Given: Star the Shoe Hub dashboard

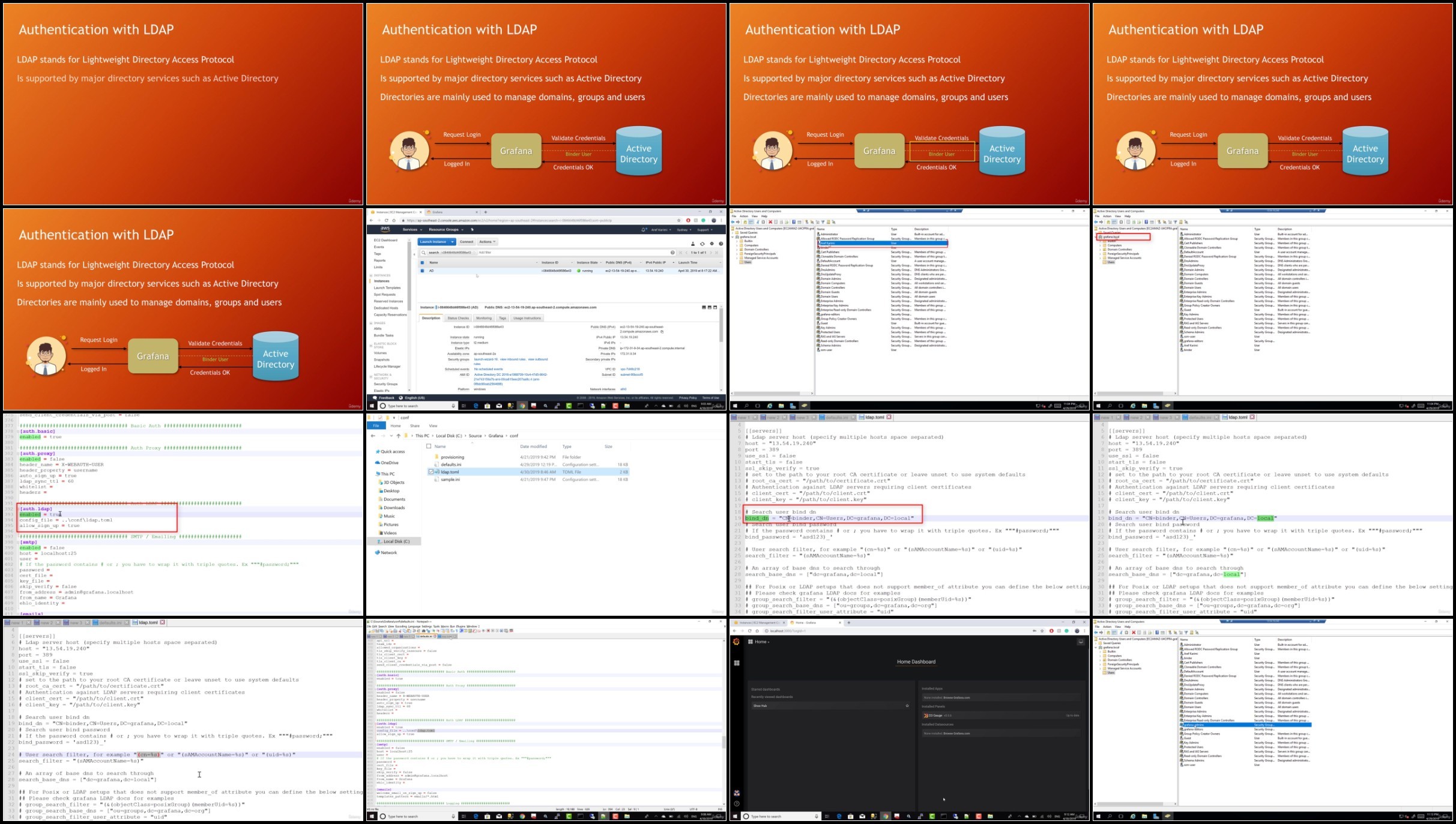Looking at the screenshot, I should click(x=907, y=706).
